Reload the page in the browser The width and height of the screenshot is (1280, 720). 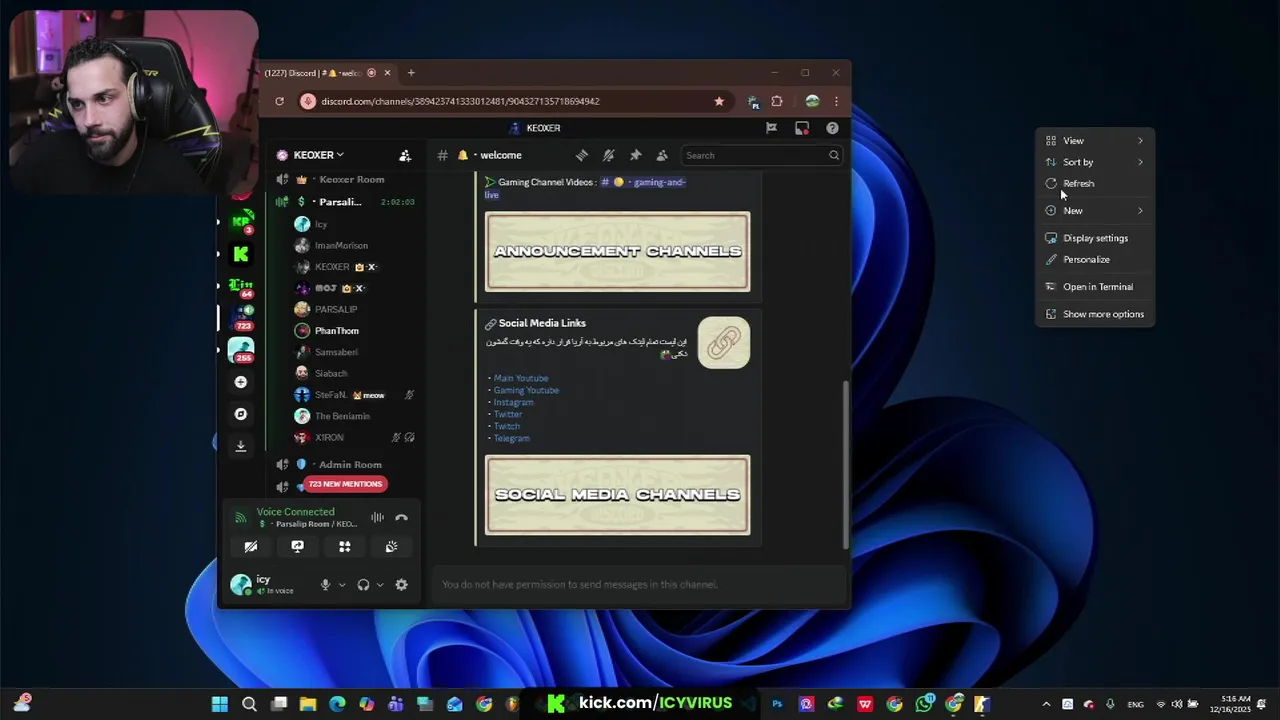point(279,101)
